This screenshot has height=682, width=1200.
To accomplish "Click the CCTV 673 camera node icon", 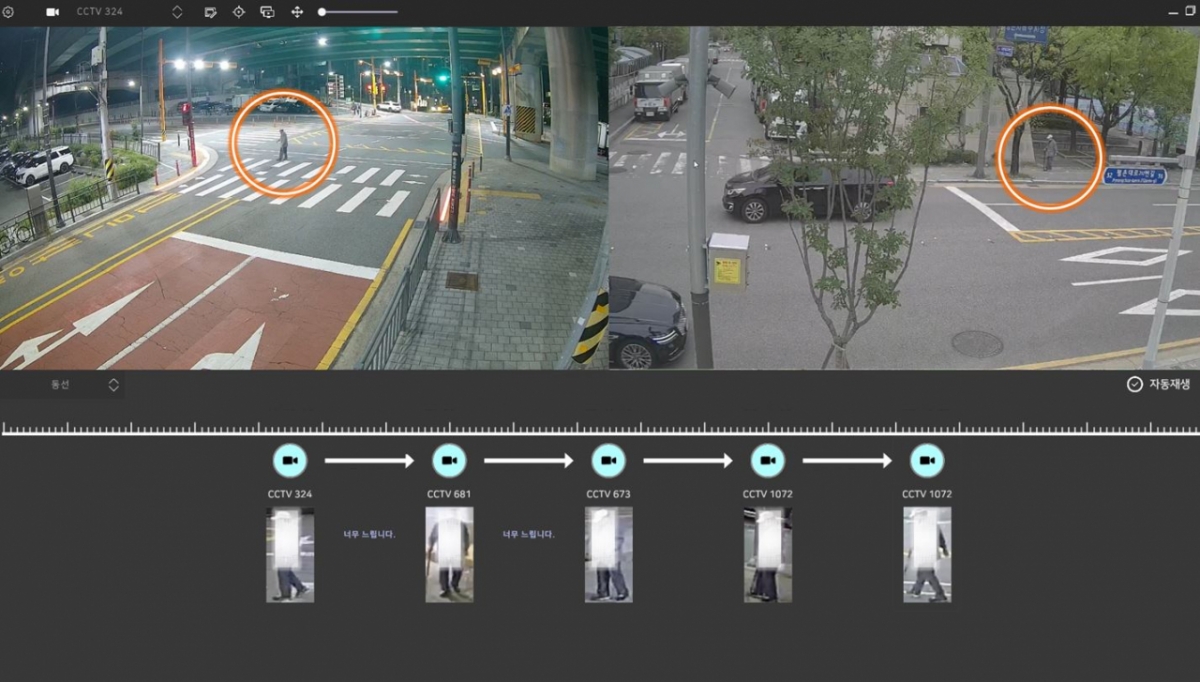I will (608, 460).
